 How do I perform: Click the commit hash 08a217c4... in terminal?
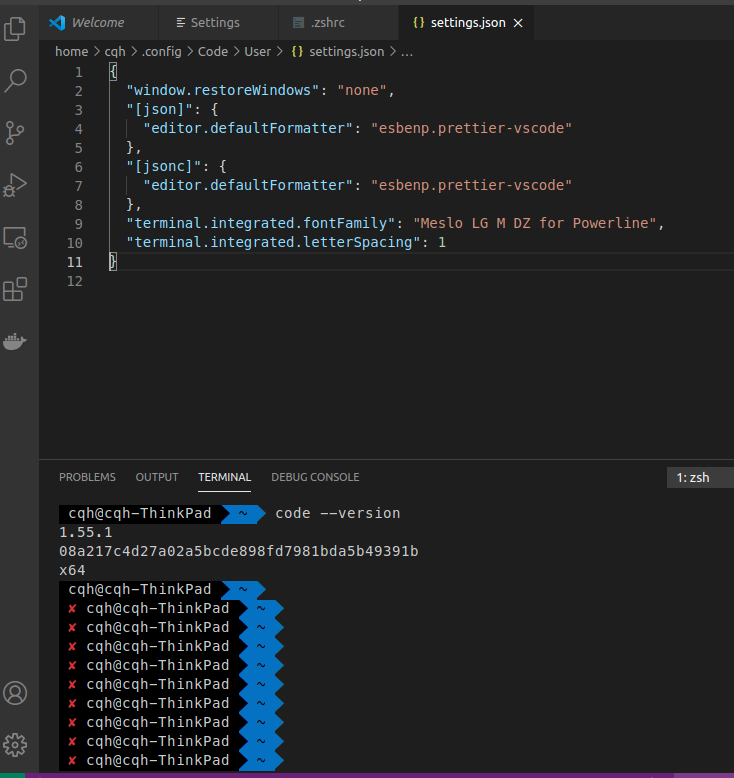tap(239, 551)
